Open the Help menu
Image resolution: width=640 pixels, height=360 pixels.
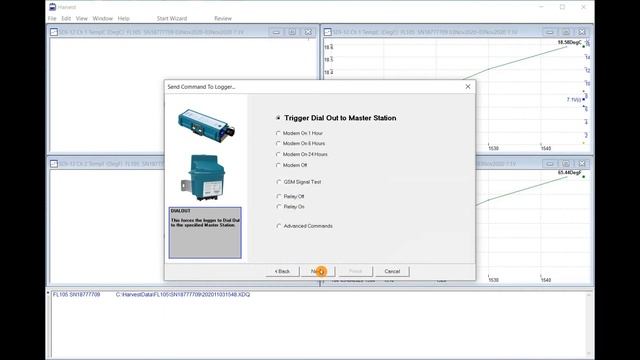(x=124, y=18)
